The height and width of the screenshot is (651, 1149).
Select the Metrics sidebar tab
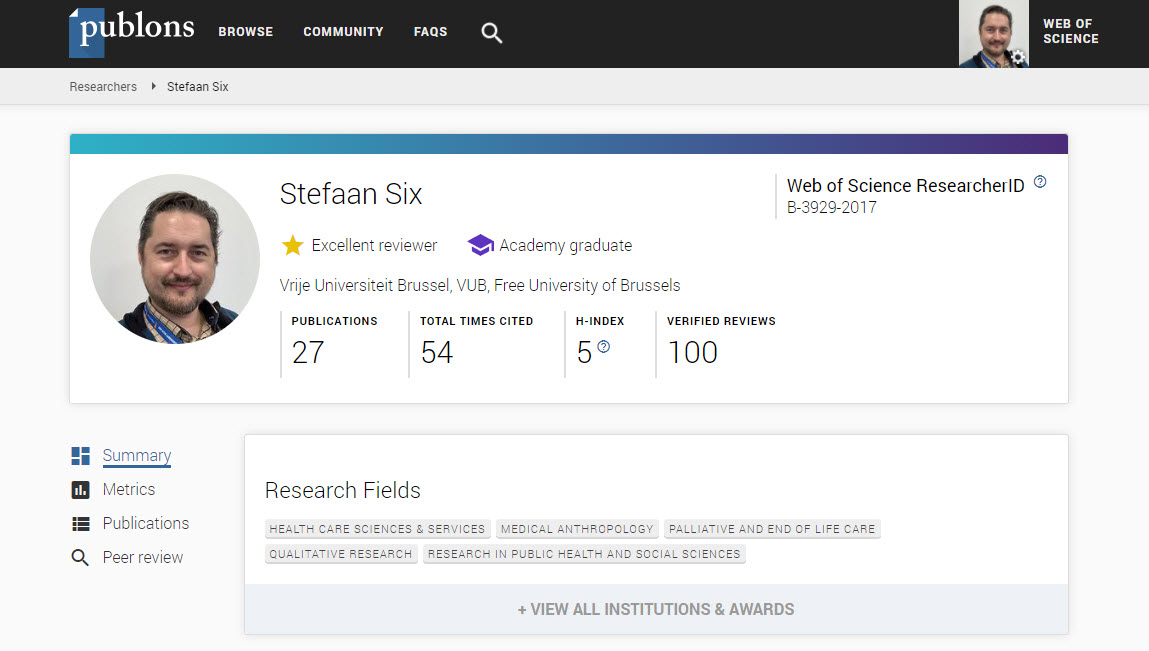(x=129, y=490)
